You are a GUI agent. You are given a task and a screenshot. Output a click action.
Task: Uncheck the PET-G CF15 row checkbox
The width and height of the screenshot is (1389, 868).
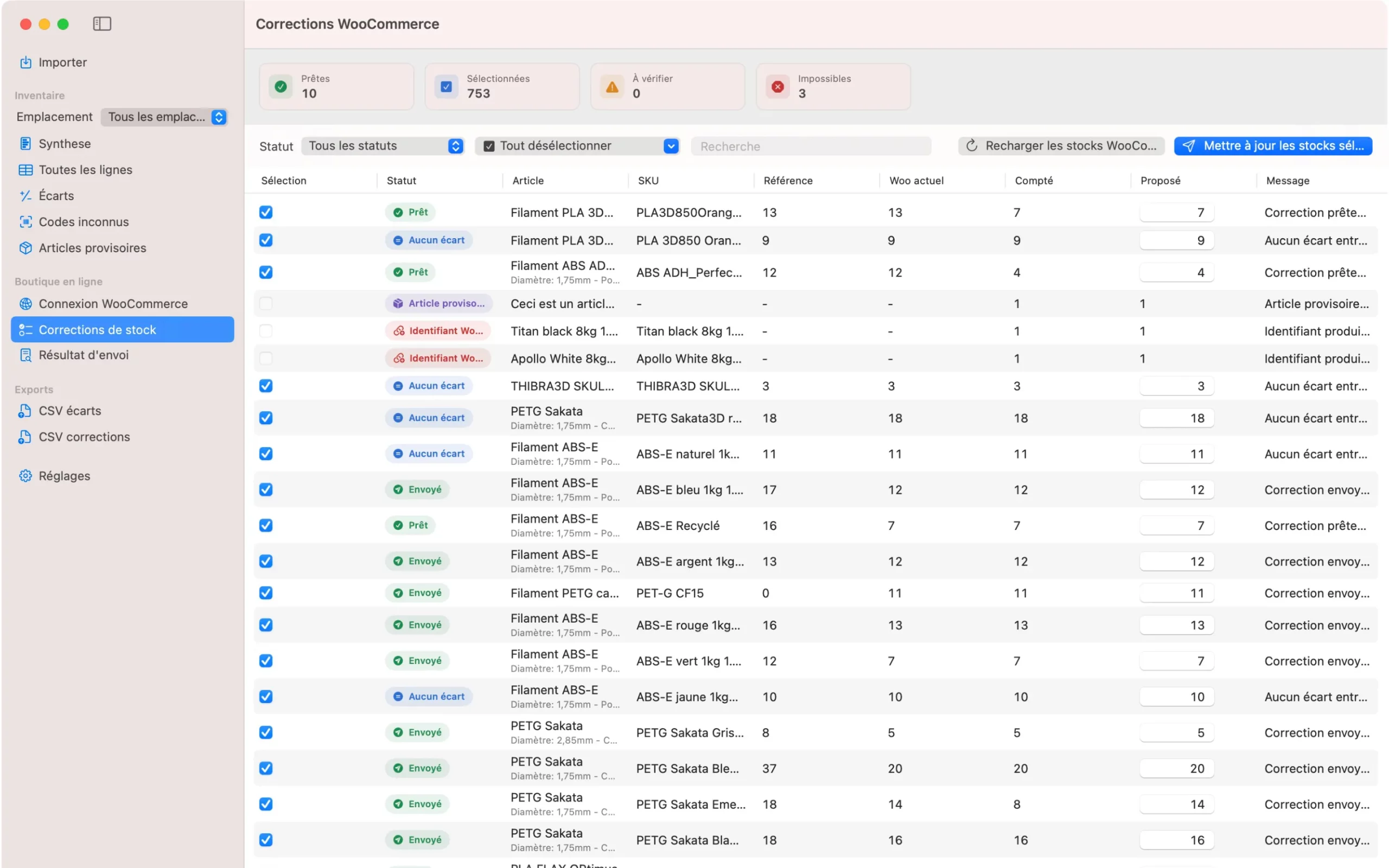[266, 593]
